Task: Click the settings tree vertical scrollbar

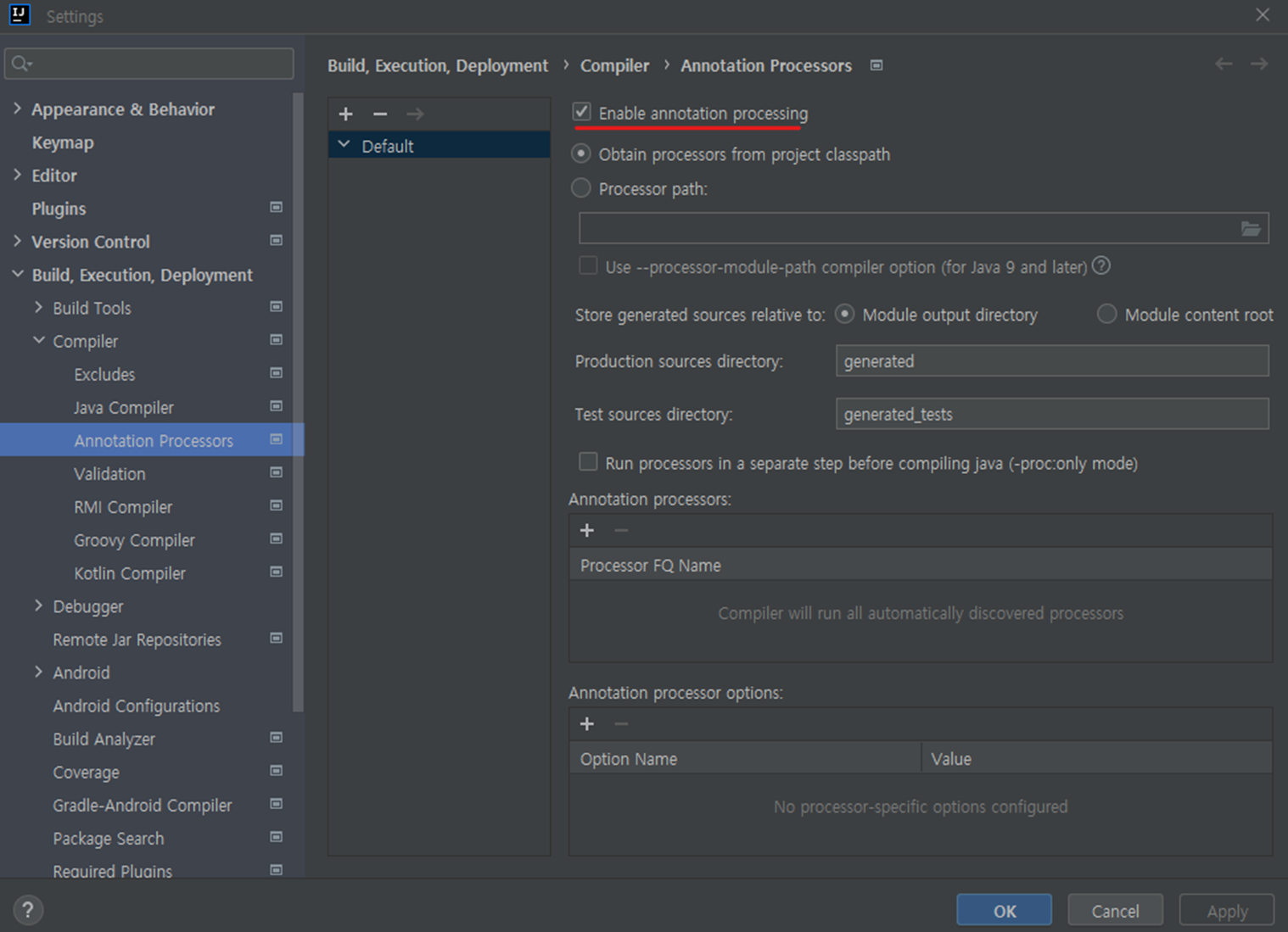Action: (x=298, y=403)
